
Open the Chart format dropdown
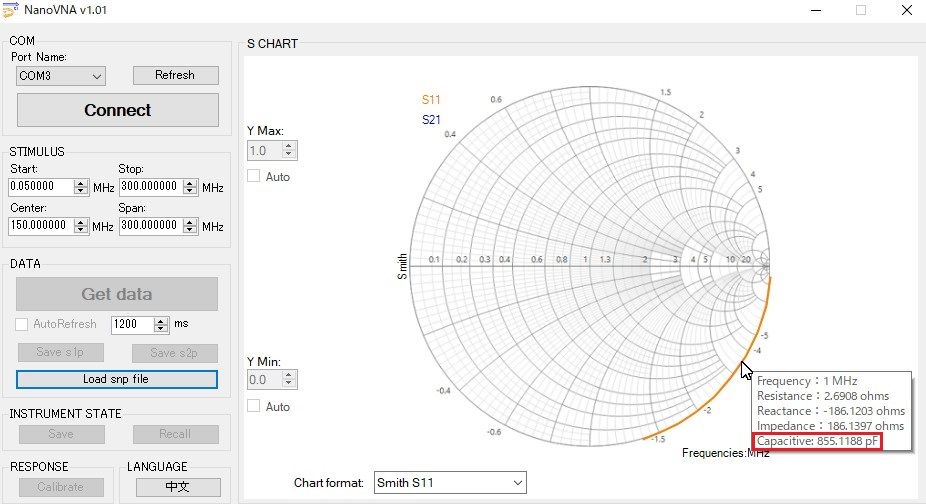[x=450, y=483]
